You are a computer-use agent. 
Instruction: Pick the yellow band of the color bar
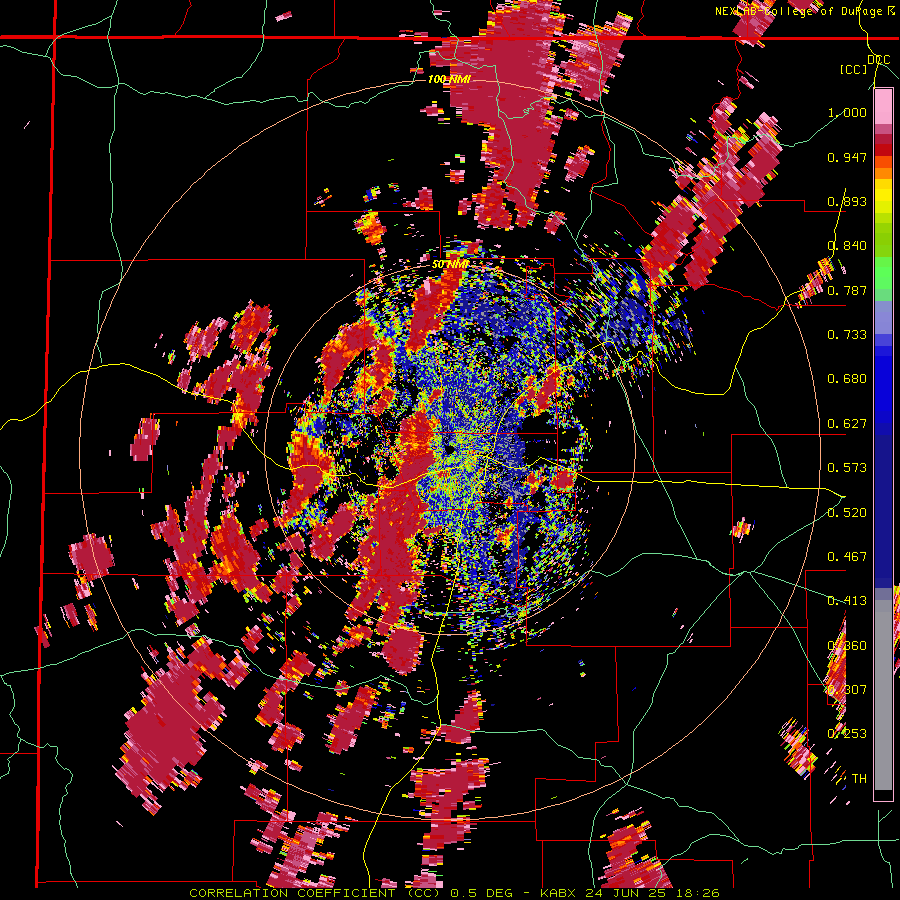tap(883, 196)
